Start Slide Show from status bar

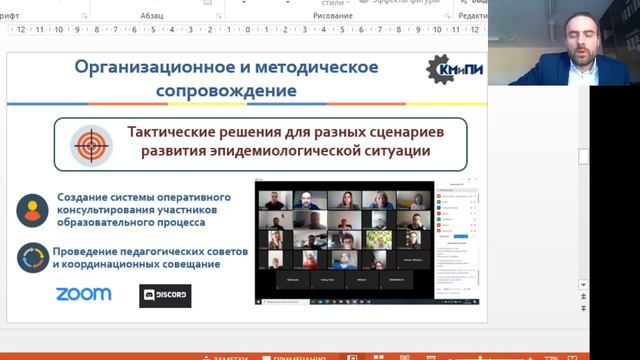(x=431, y=358)
